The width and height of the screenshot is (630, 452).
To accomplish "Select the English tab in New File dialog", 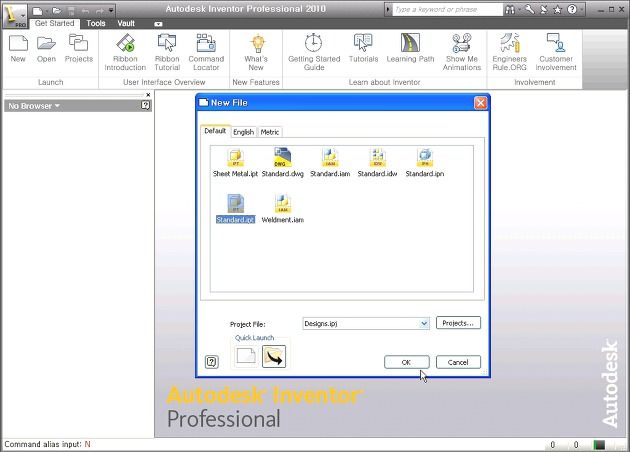I will click(x=243, y=132).
